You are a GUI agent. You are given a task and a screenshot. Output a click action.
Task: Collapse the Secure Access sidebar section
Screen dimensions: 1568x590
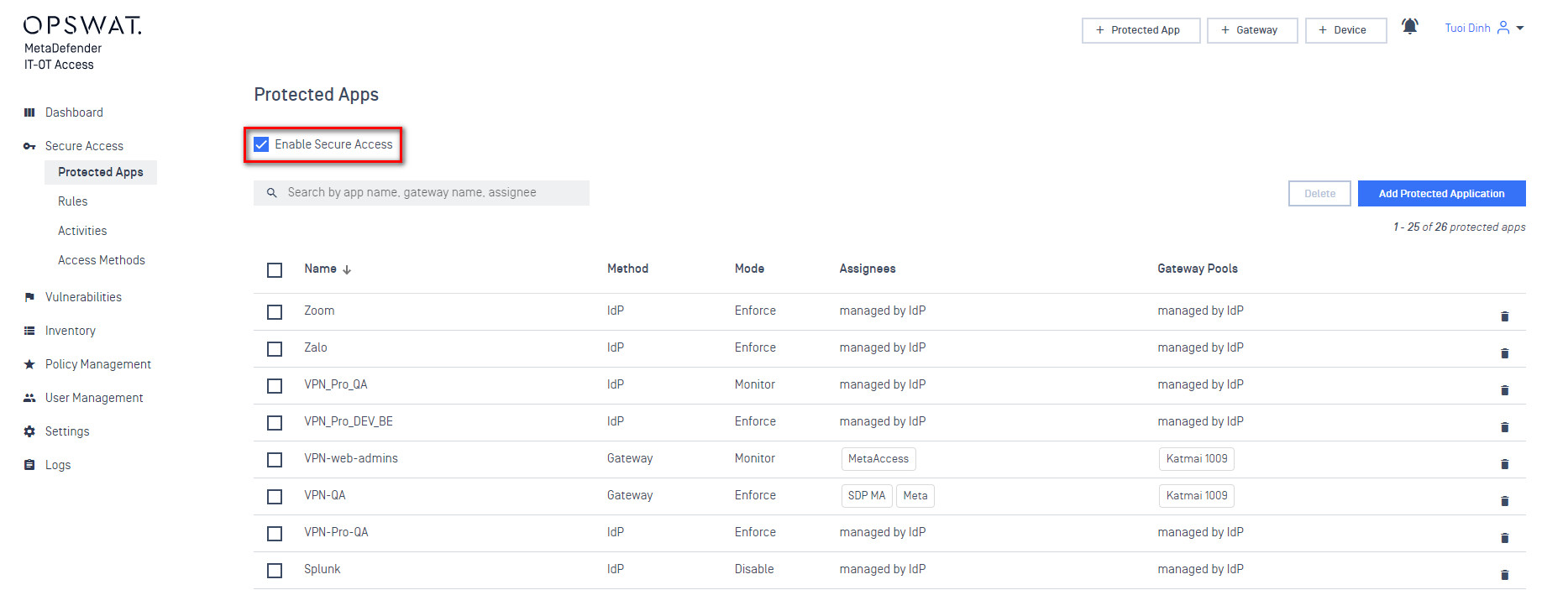[x=83, y=146]
